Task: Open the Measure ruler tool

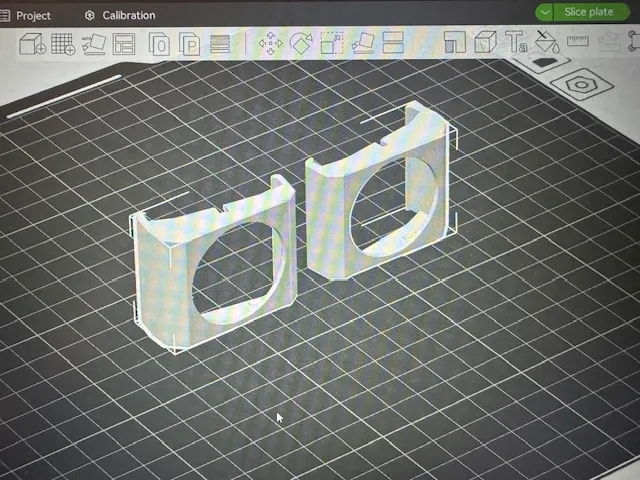Action: click(x=578, y=41)
